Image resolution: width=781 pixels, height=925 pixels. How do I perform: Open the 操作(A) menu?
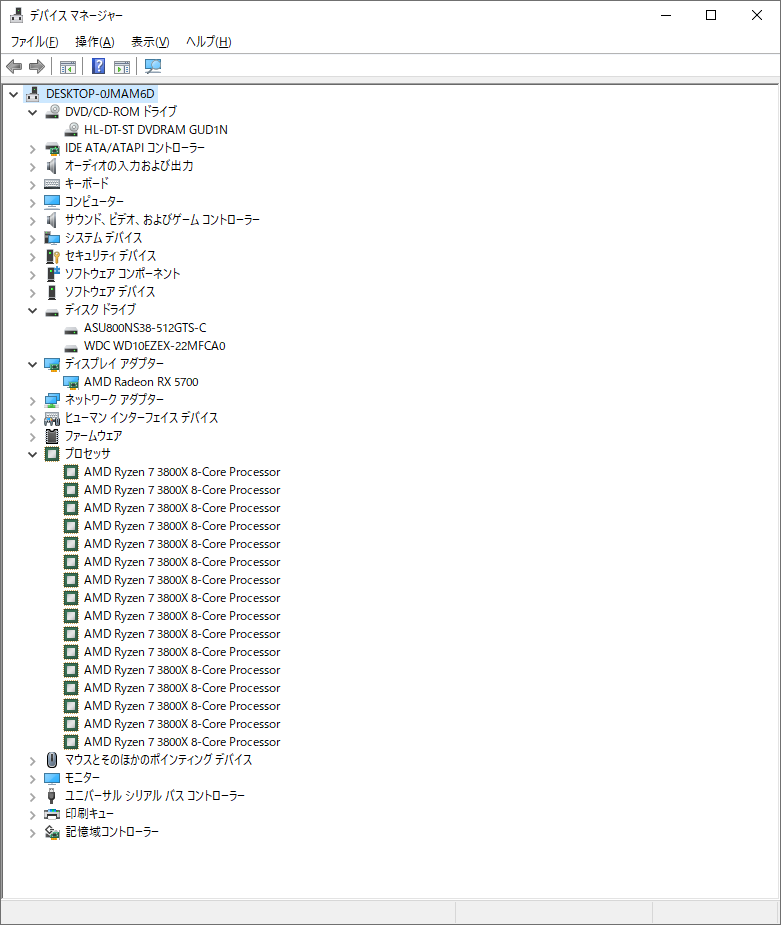point(94,42)
